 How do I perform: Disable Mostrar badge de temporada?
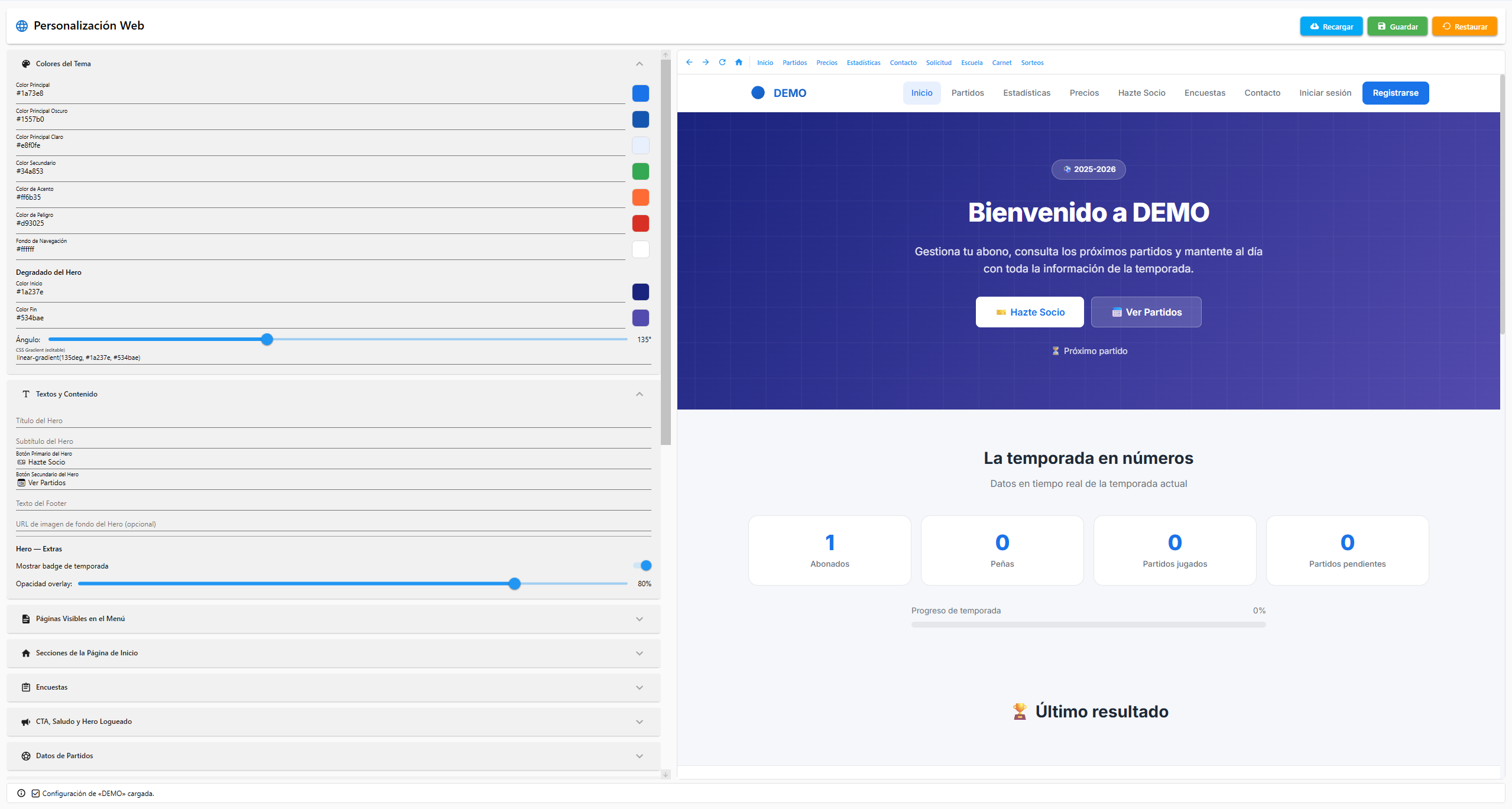(x=644, y=566)
